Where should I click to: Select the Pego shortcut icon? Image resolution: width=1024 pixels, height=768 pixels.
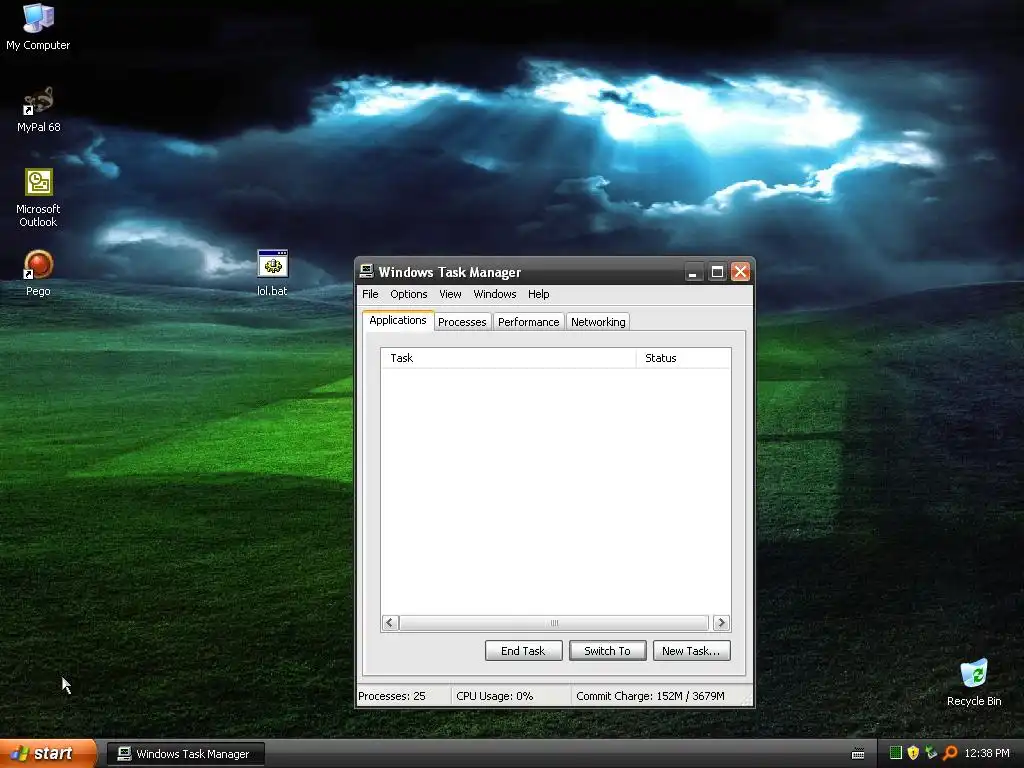point(38,273)
